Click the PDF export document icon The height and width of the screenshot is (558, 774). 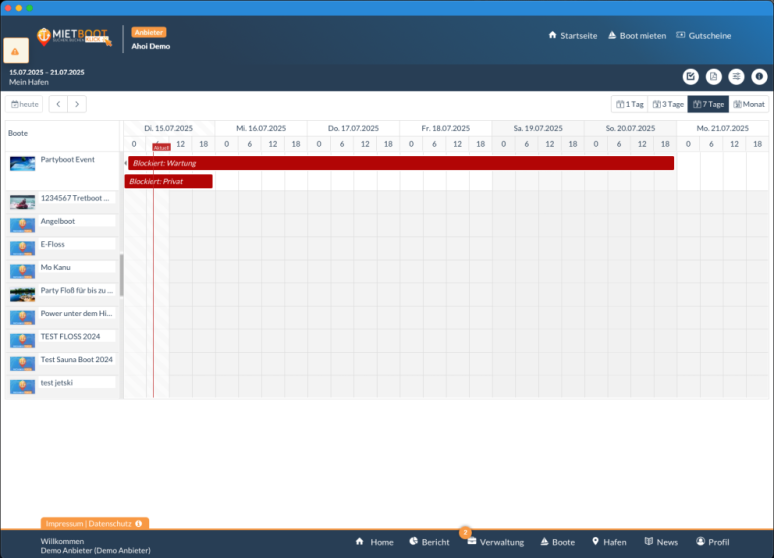[713, 77]
